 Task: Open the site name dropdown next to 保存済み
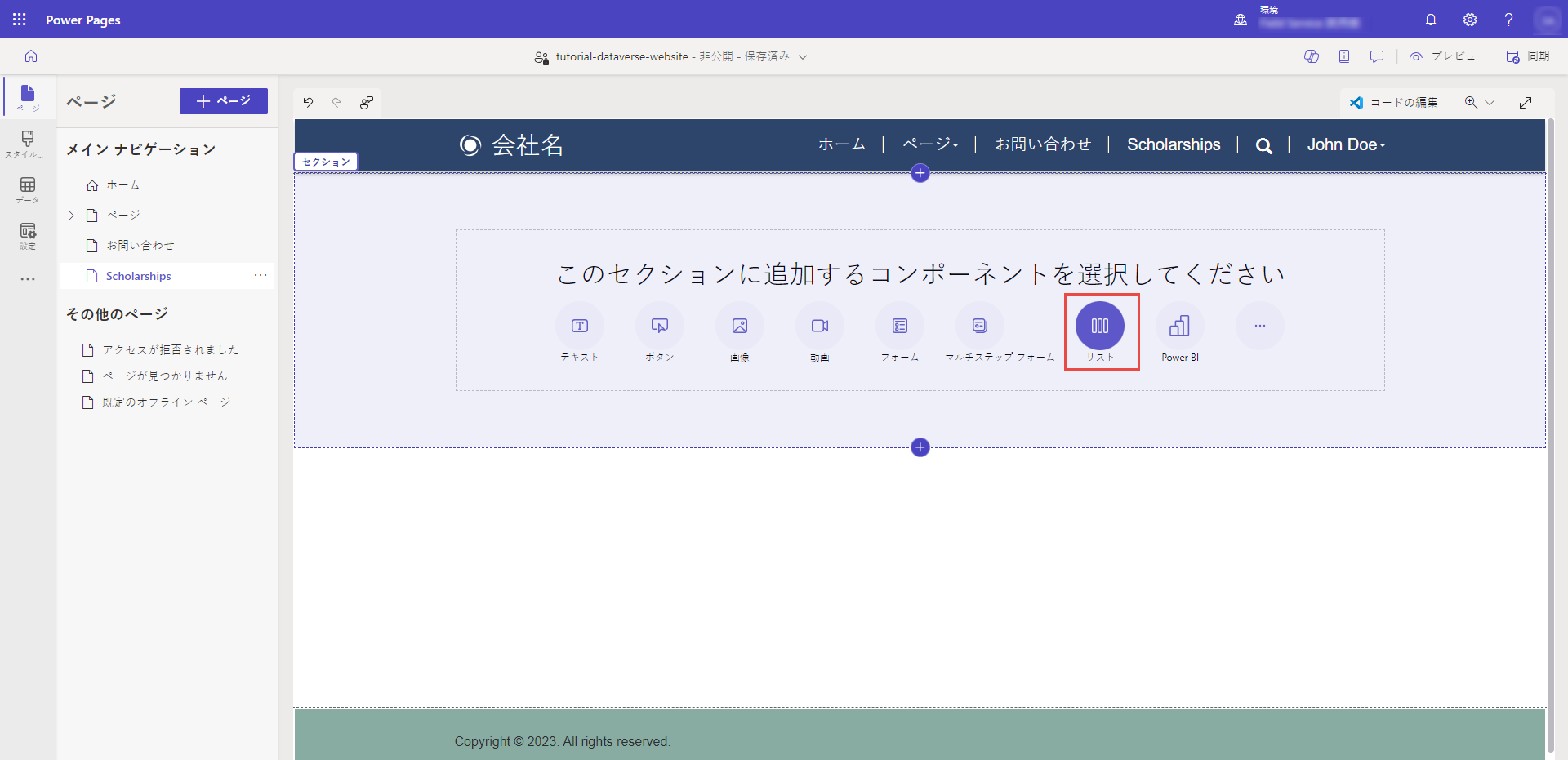[x=804, y=56]
